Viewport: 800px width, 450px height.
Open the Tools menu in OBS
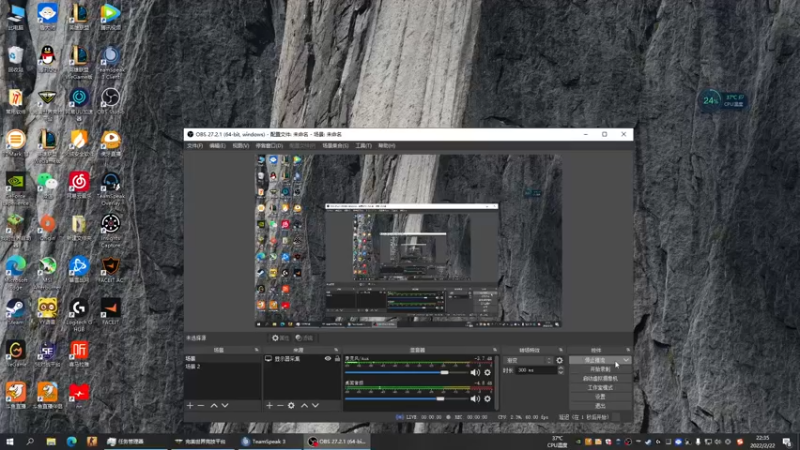tap(363, 145)
